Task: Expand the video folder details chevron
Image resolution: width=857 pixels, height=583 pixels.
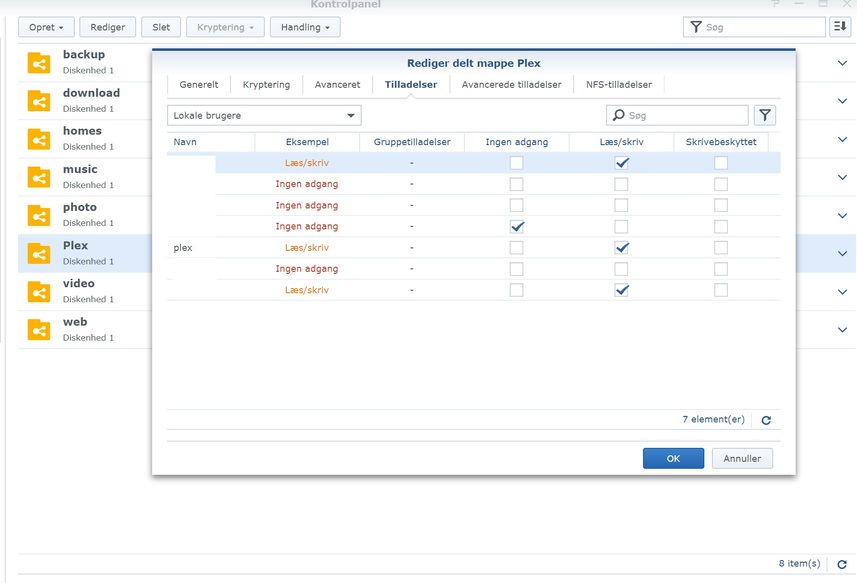Action: (x=842, y=292)
